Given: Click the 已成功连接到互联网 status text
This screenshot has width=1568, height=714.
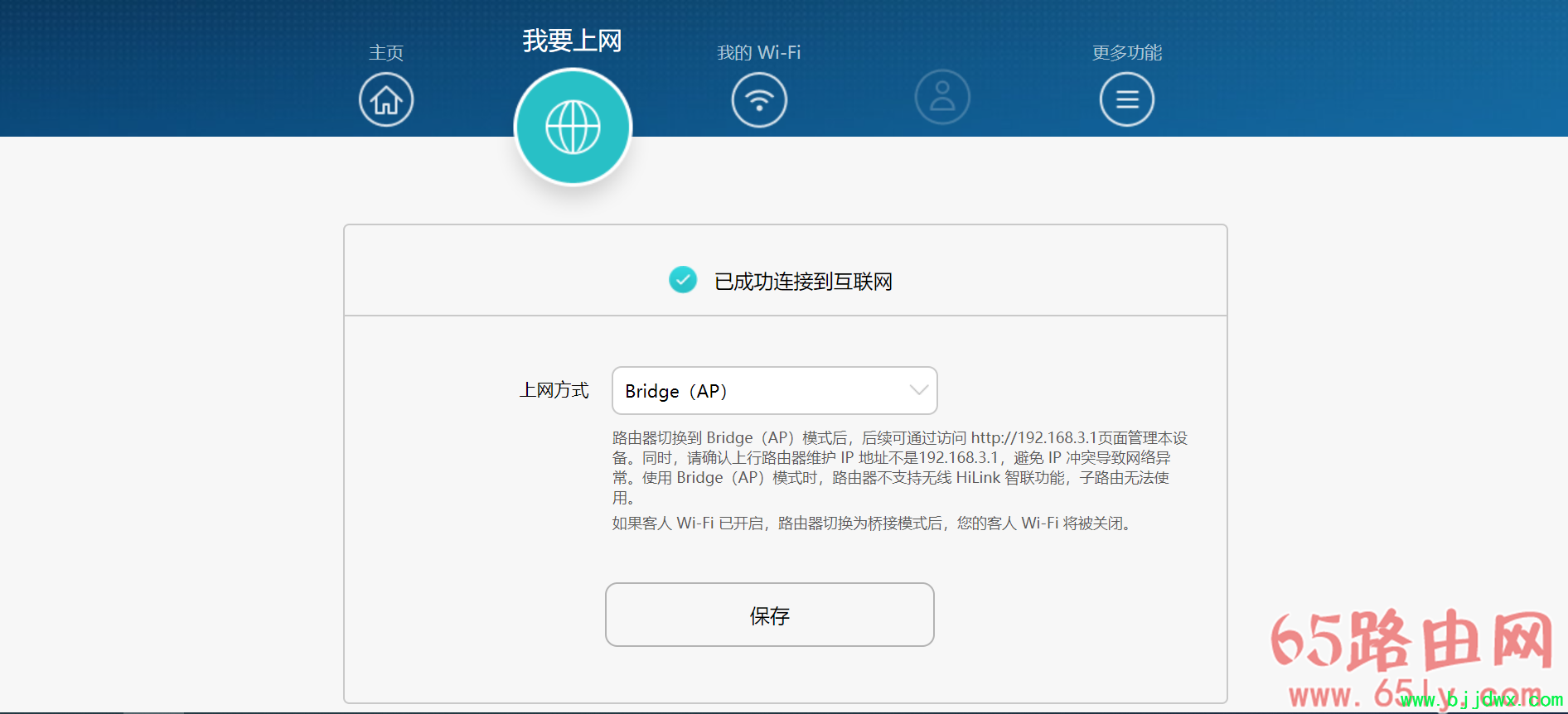Looking at the screenshot, I should click(803, 282).
